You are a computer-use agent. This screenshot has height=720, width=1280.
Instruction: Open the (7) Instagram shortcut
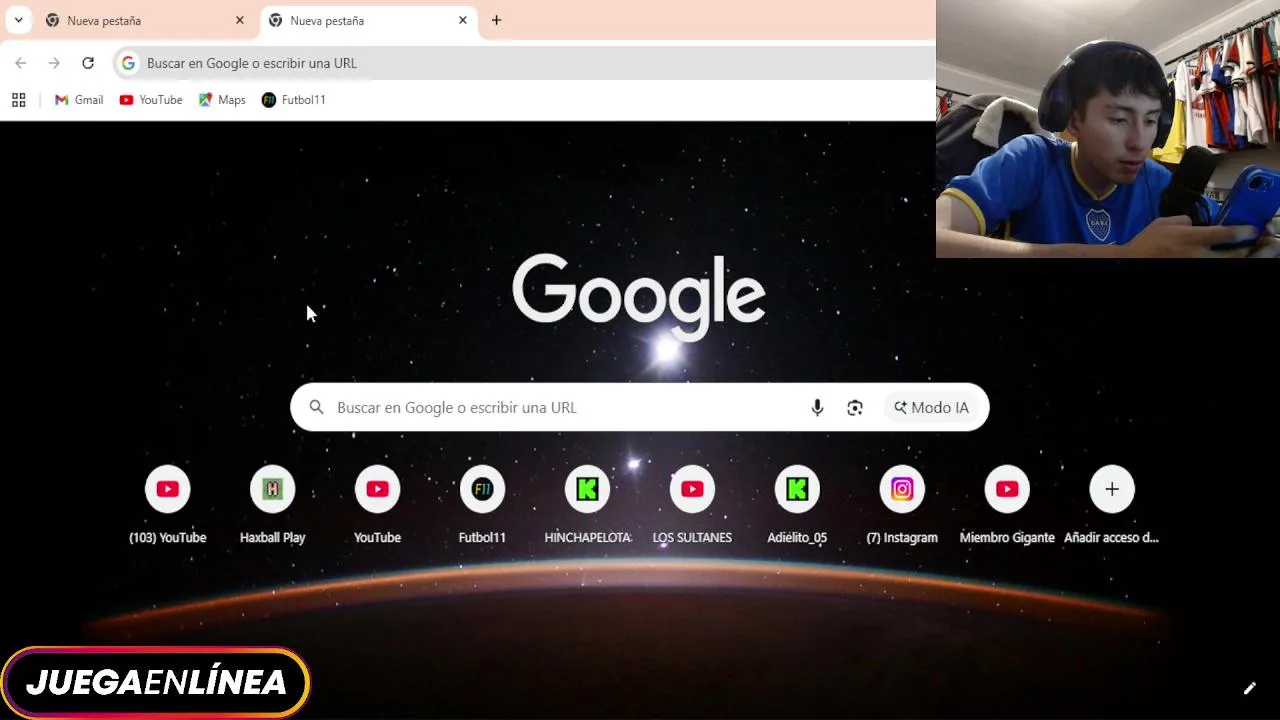[x=902, y=504]
